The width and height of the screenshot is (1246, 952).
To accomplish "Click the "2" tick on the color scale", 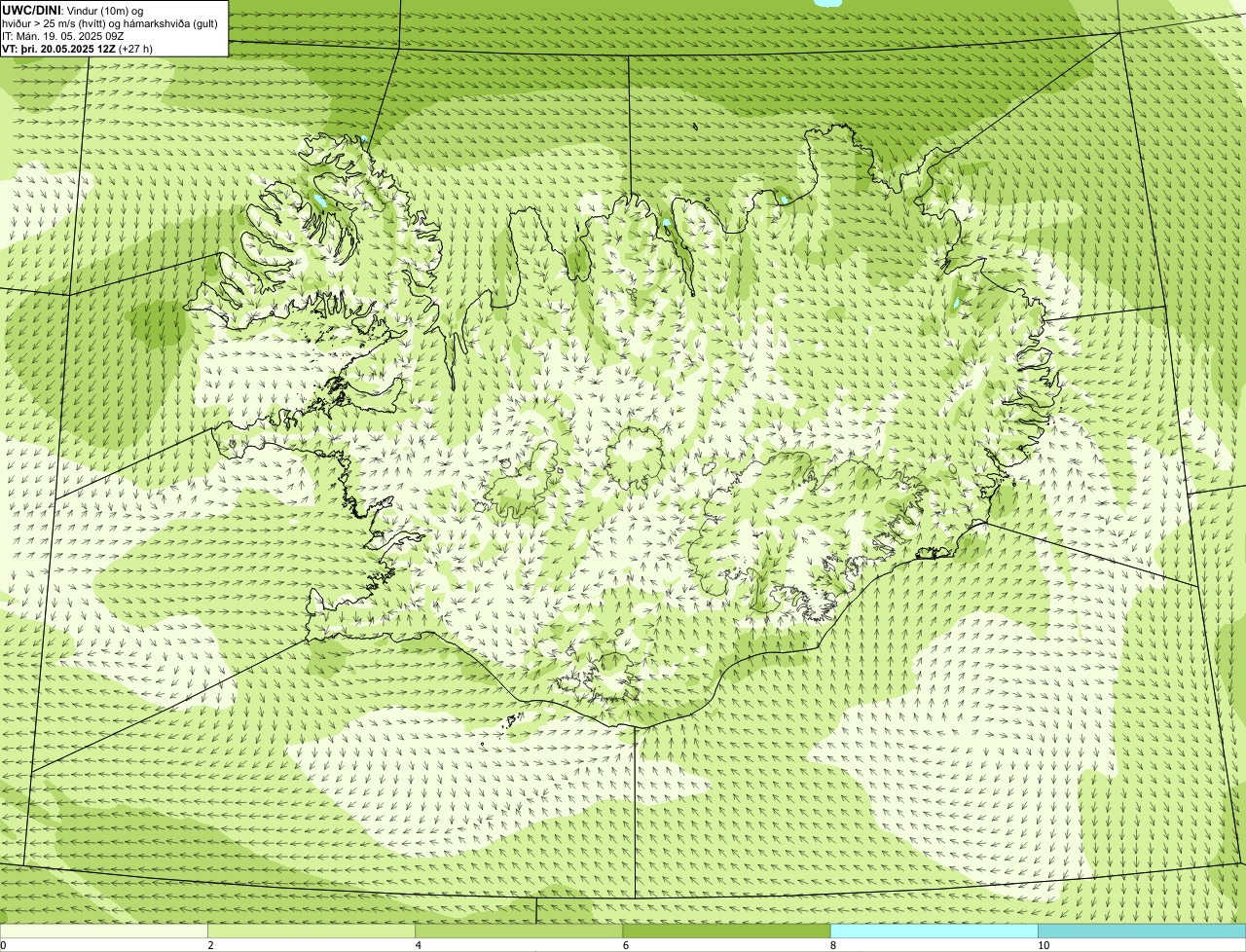I will (x=210, y=945).
